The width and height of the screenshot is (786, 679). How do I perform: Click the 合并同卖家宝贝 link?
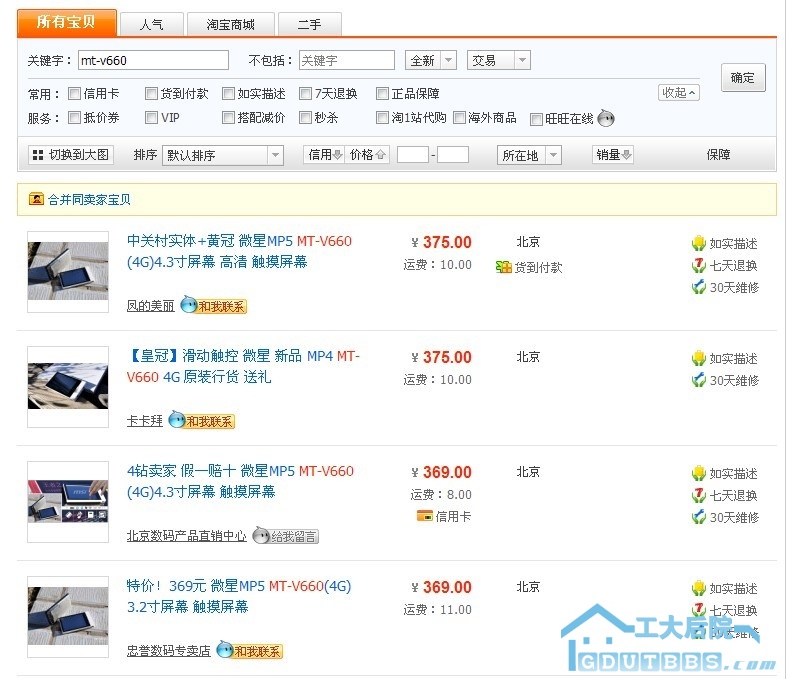[89, 199]
